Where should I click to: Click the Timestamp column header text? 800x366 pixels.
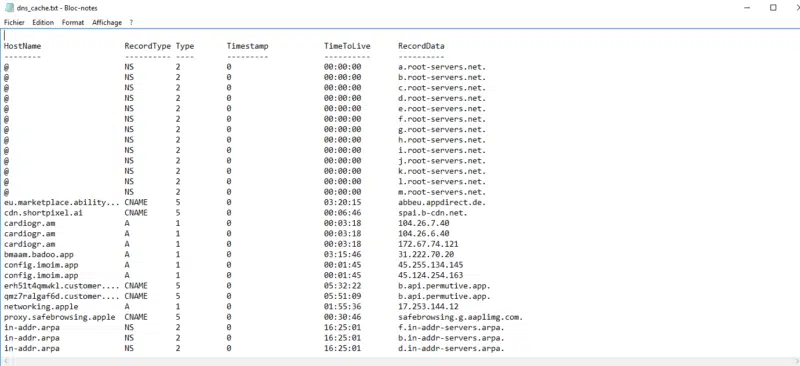pos(247,46)
